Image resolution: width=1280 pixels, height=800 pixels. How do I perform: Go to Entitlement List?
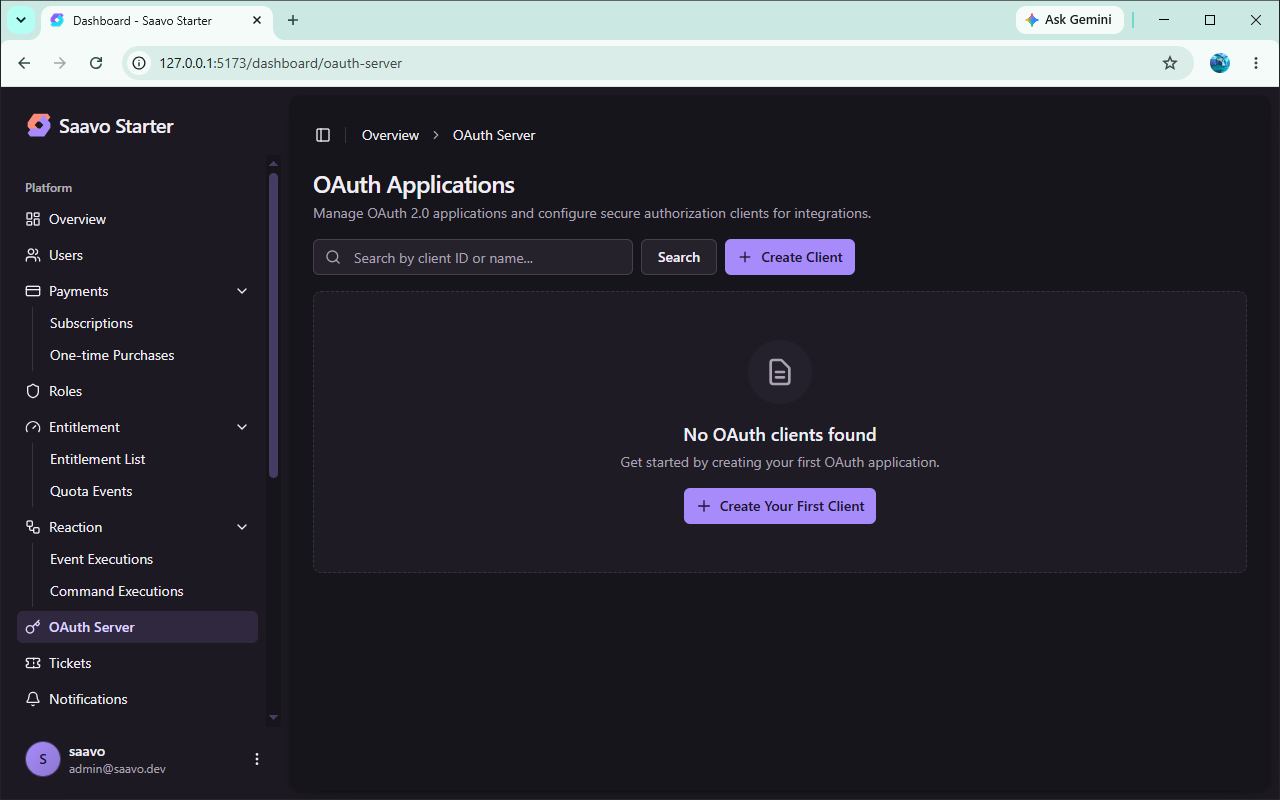tap(98, 459)
